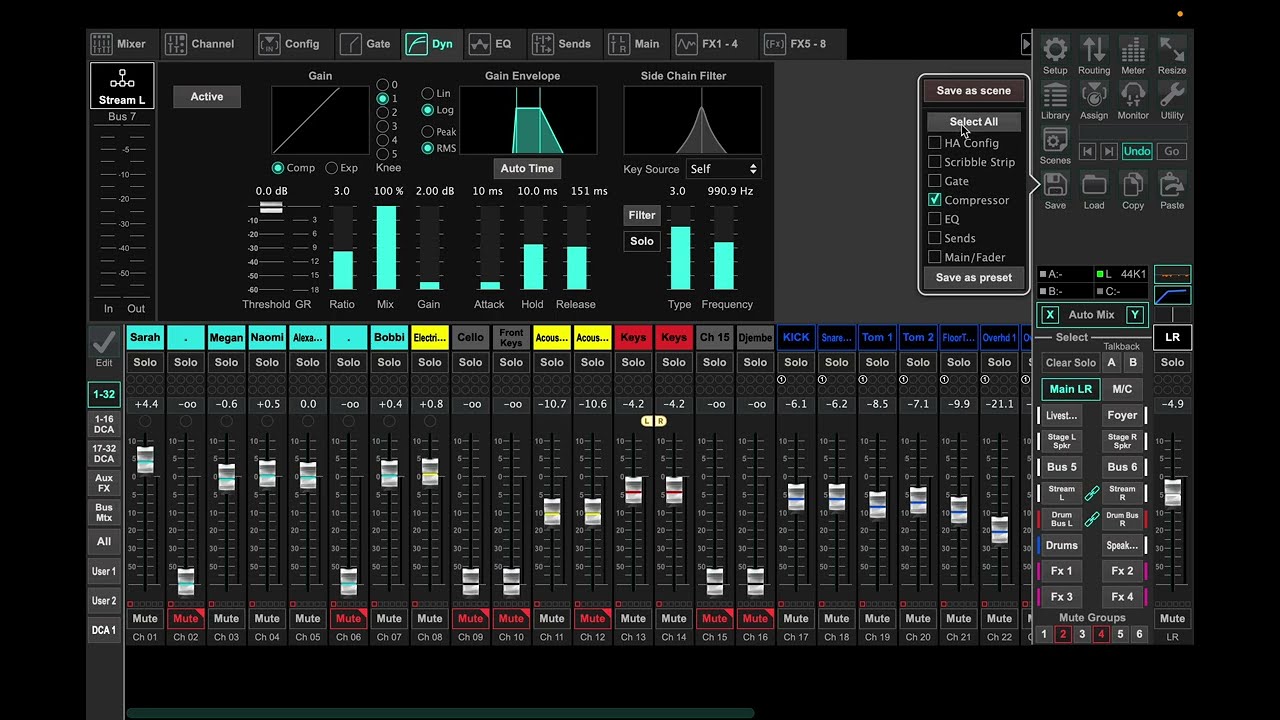Viewport: 1280px width, 720px height.
Task: Open the Key Source dropdown
Action: pyautogui.click(x=723, y=169)
